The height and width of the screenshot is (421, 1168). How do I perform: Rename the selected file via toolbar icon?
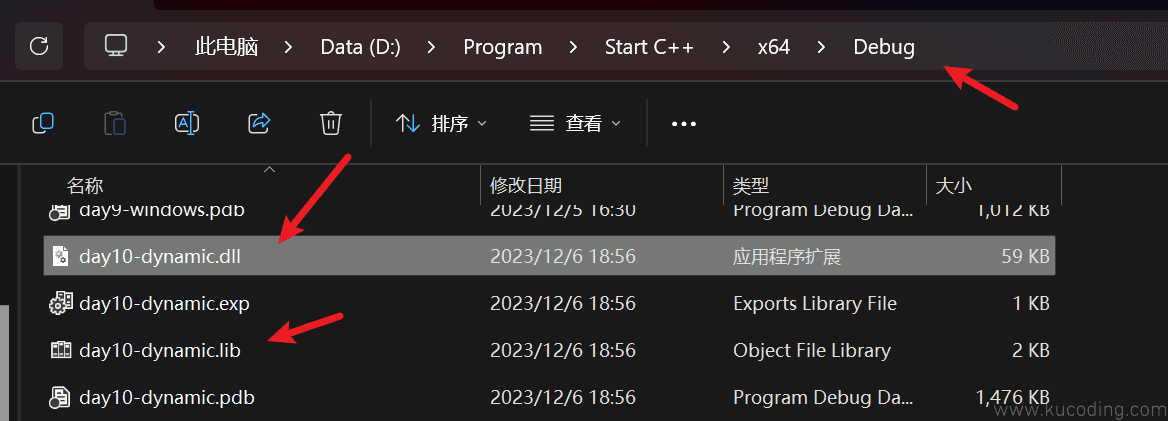(187, 123)
